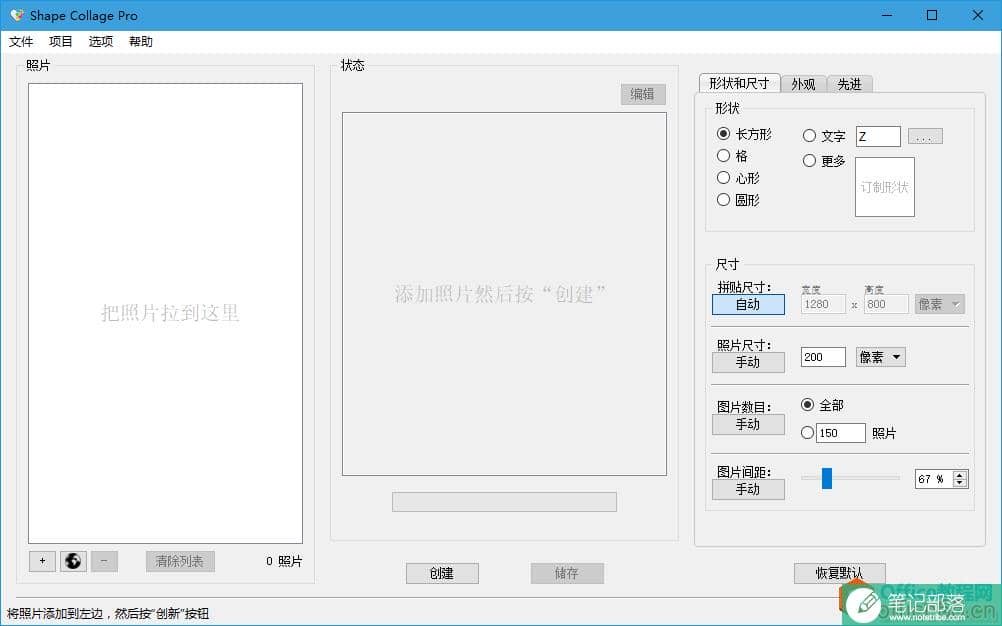
Task: Switch to the 先进 tab
Action: click(849, 84)
